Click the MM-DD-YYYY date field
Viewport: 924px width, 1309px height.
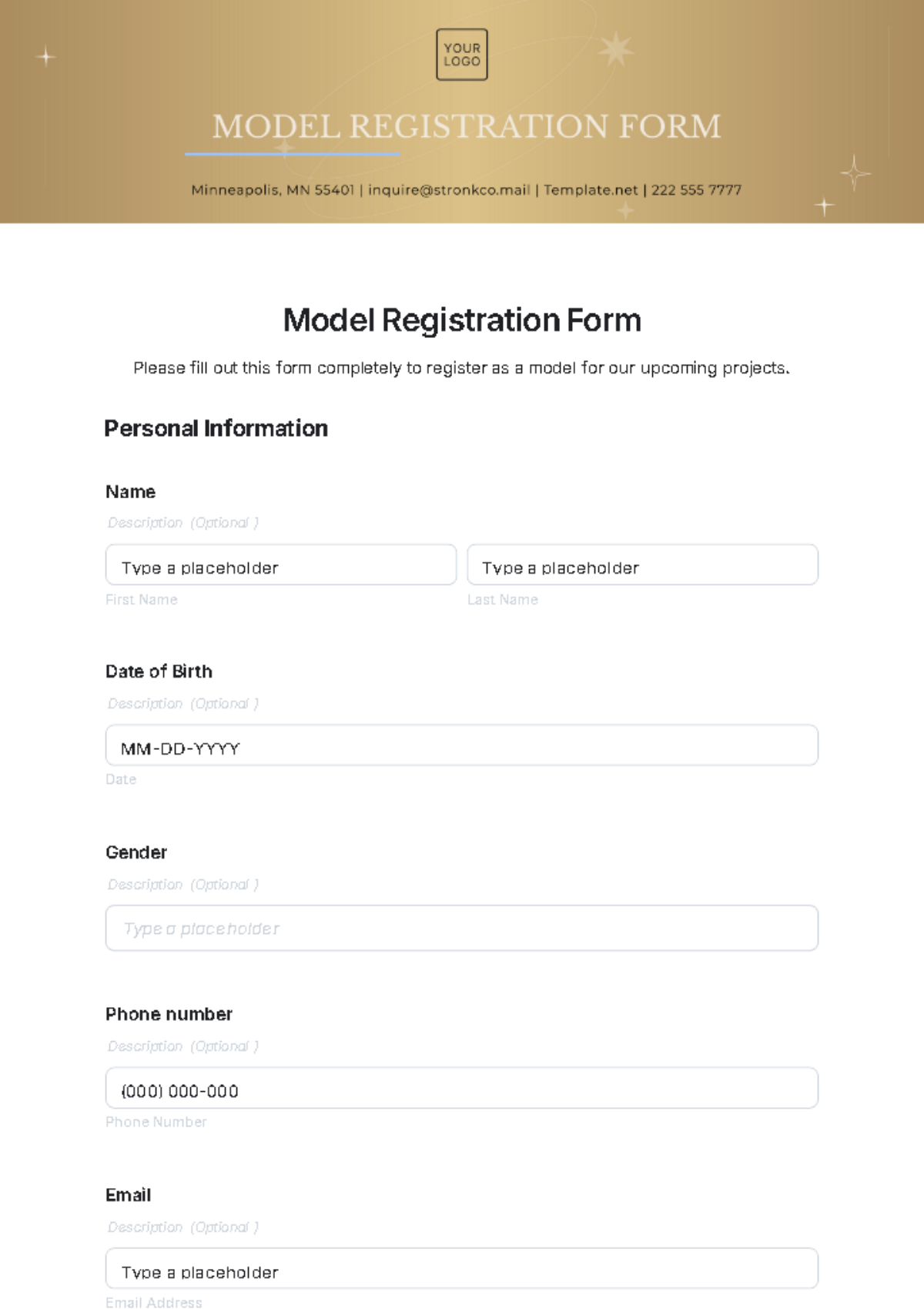tap(462, 745)
